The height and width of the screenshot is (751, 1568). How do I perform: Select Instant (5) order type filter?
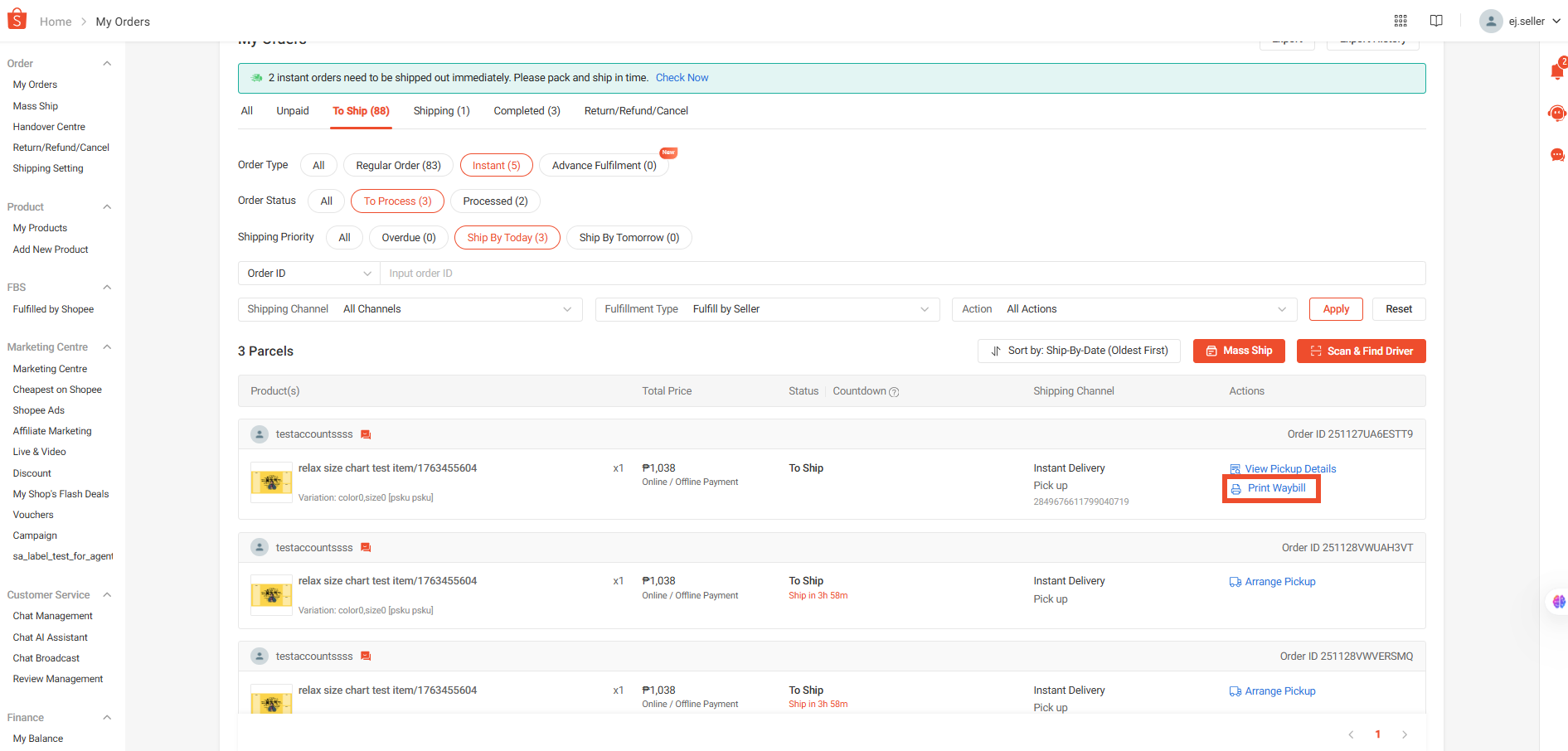(496, 166)
